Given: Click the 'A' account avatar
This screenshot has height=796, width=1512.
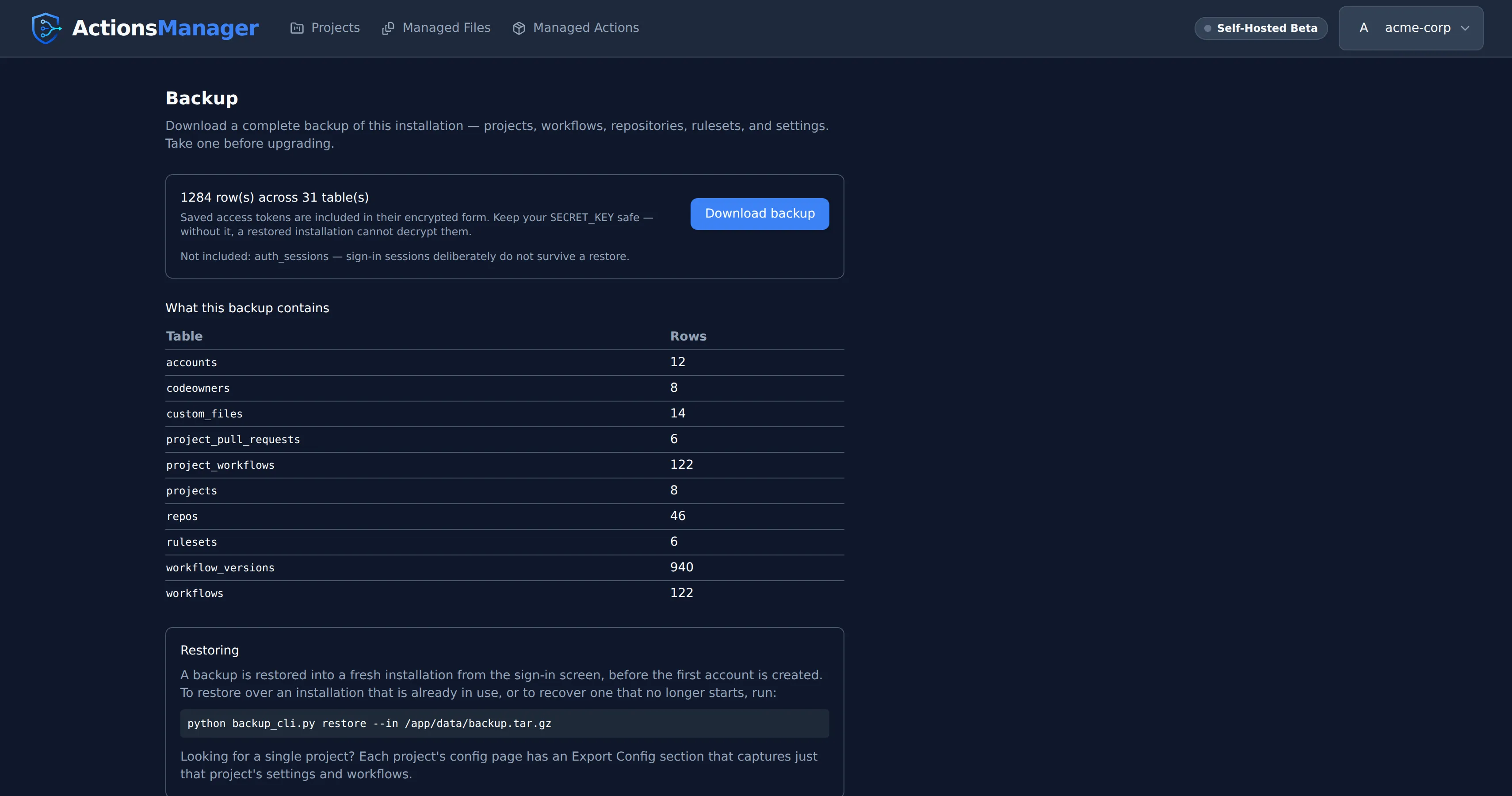Looking at the screenshot, I should [1363, 27].
